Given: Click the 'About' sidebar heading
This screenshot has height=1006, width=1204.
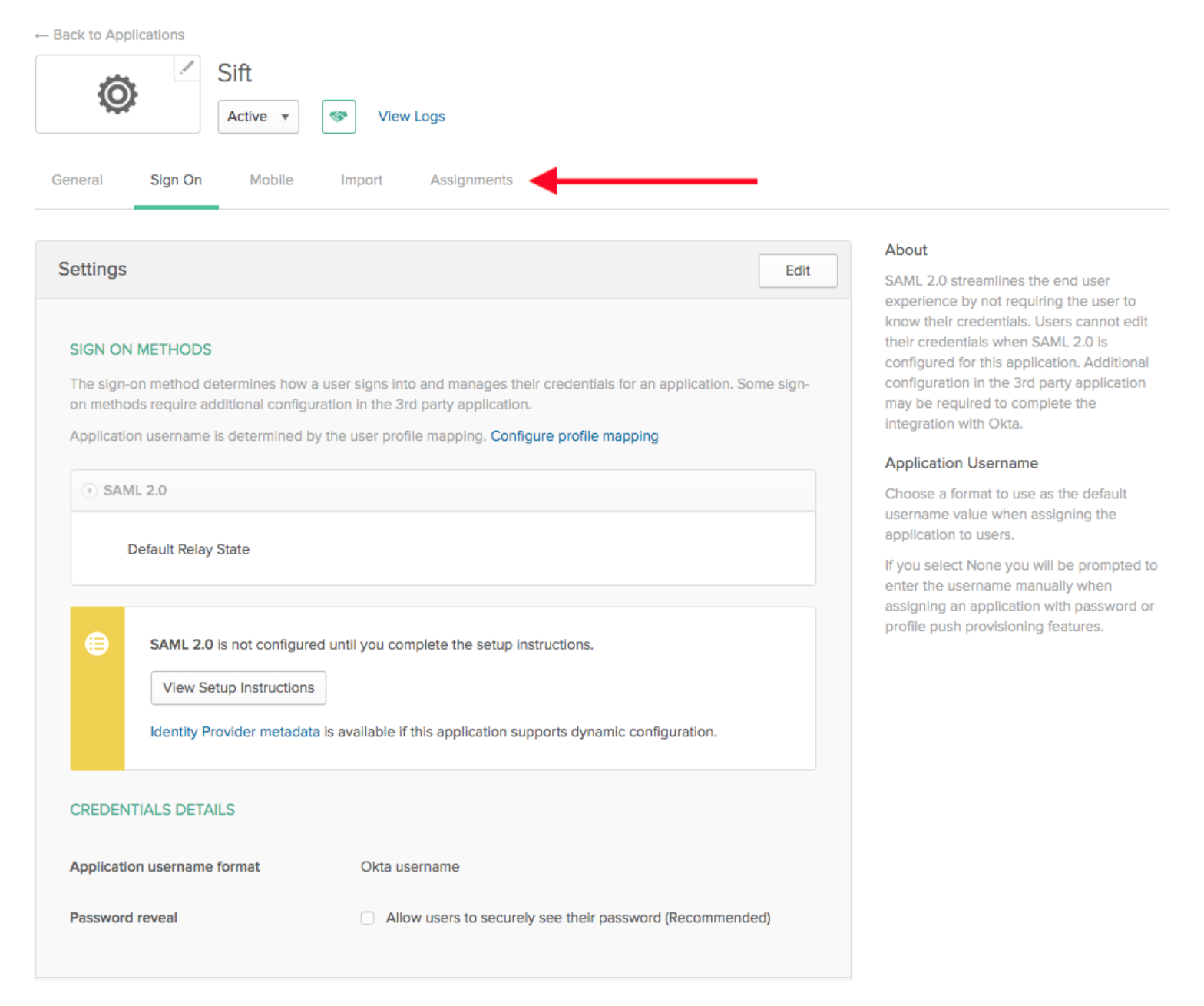Looking at the screenshot, I should pyautogui.click(x=906, y=250).
